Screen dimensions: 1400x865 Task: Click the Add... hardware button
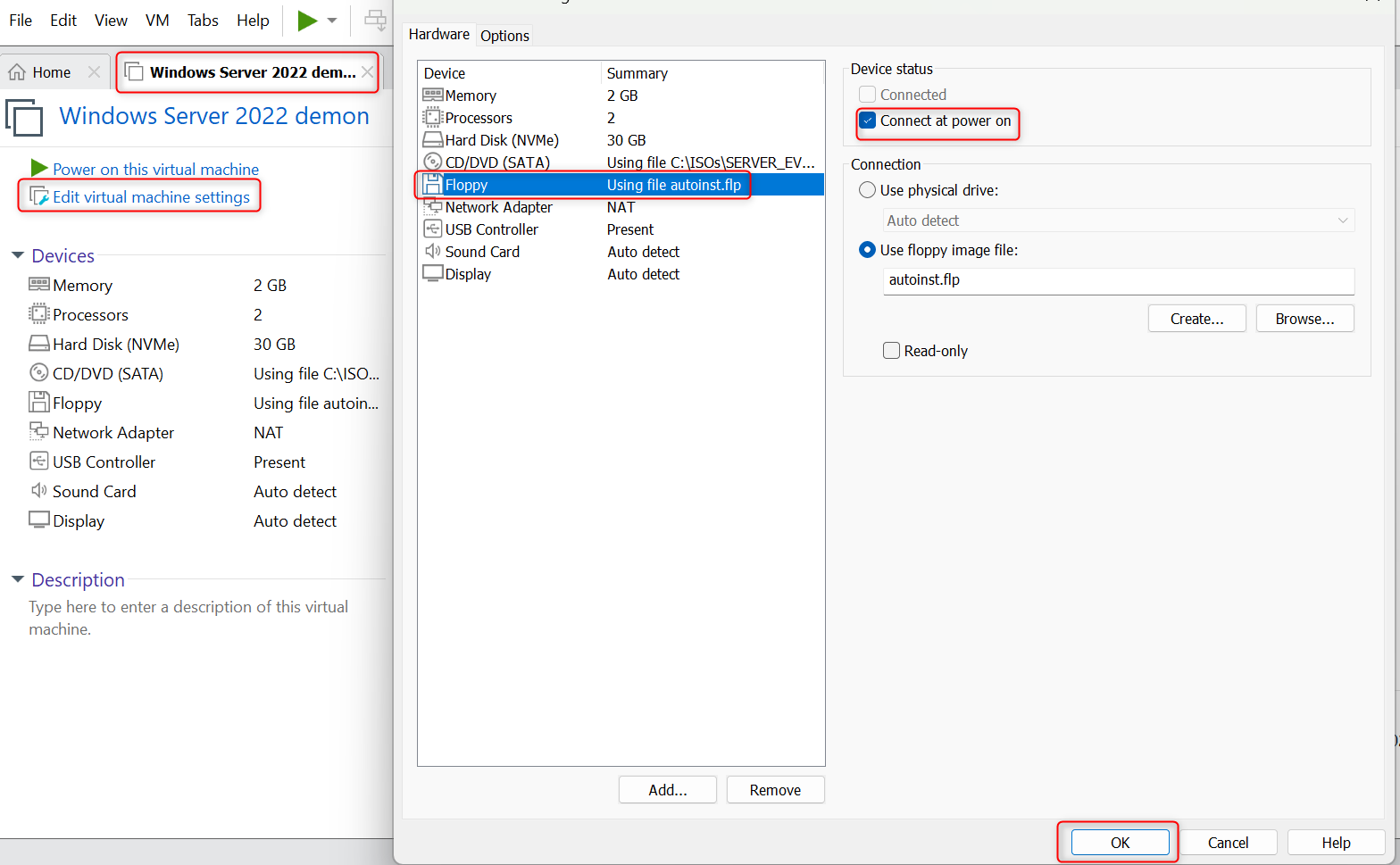[668, 790]
